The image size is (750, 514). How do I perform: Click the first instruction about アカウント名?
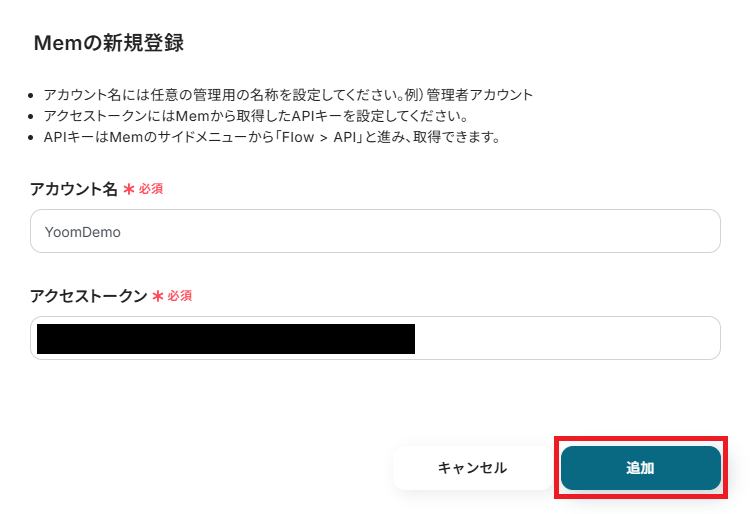click(x=288, y=95)
